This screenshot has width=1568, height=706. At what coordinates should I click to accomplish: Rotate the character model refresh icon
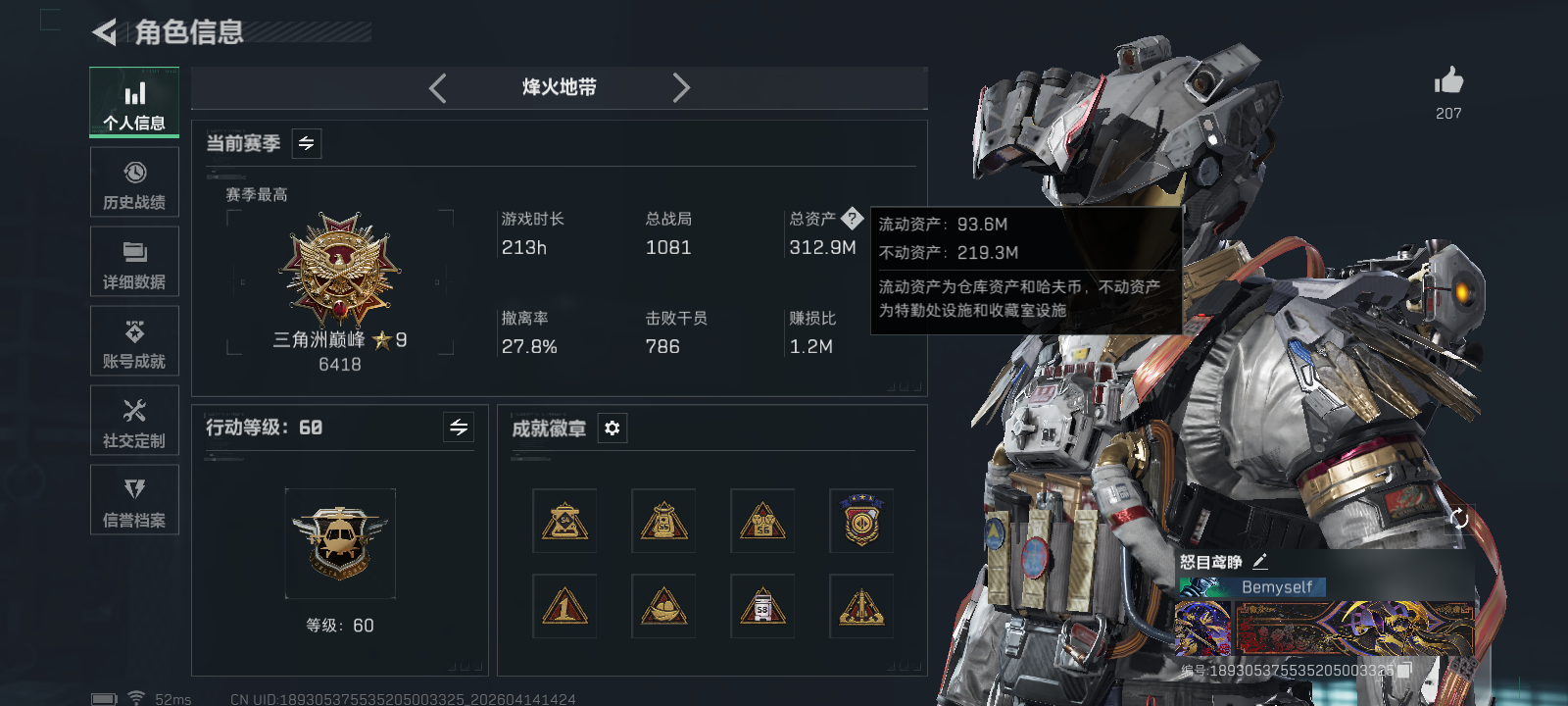[1459, 518]
